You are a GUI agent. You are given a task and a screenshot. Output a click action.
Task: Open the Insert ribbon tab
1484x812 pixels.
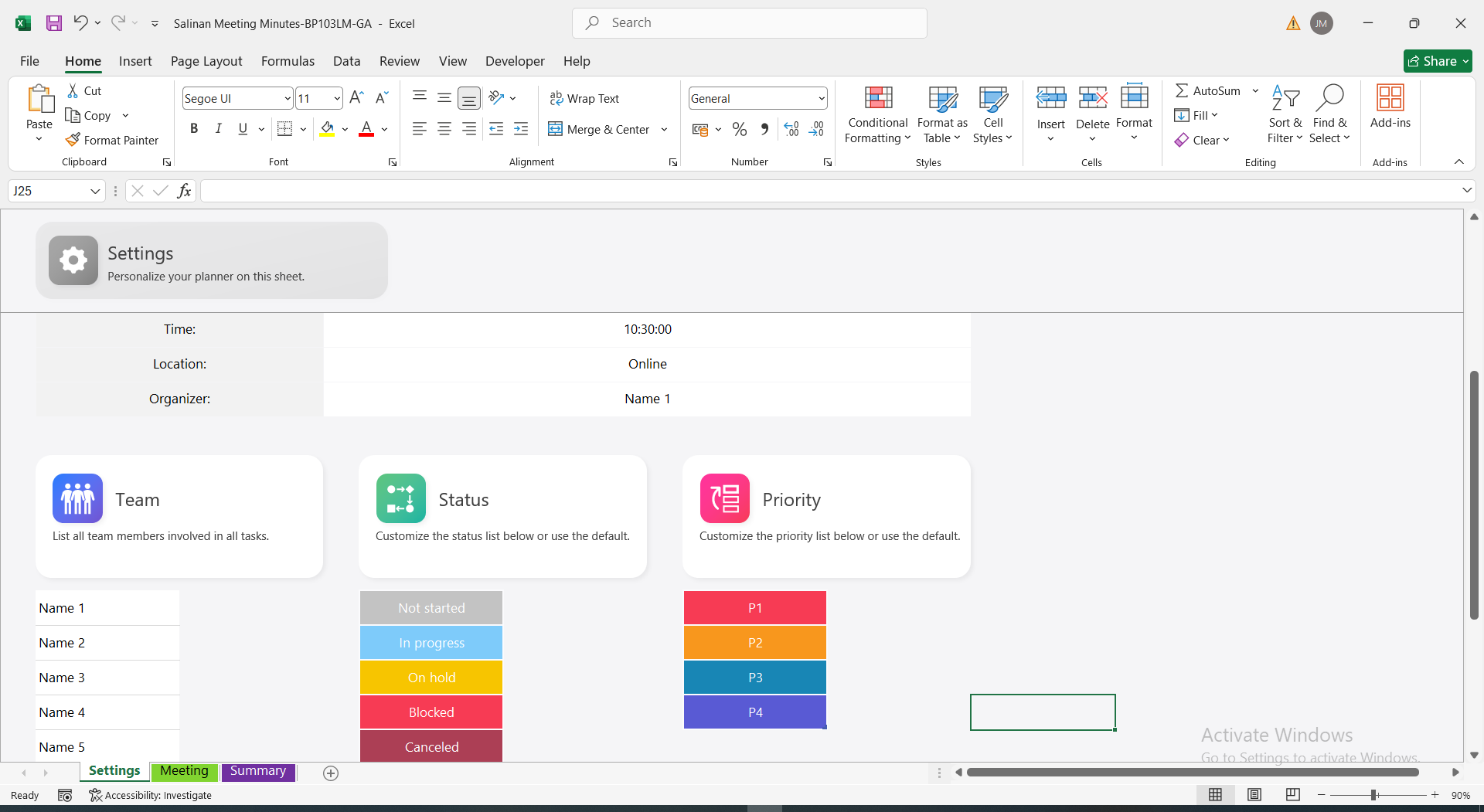click(135, 61)
